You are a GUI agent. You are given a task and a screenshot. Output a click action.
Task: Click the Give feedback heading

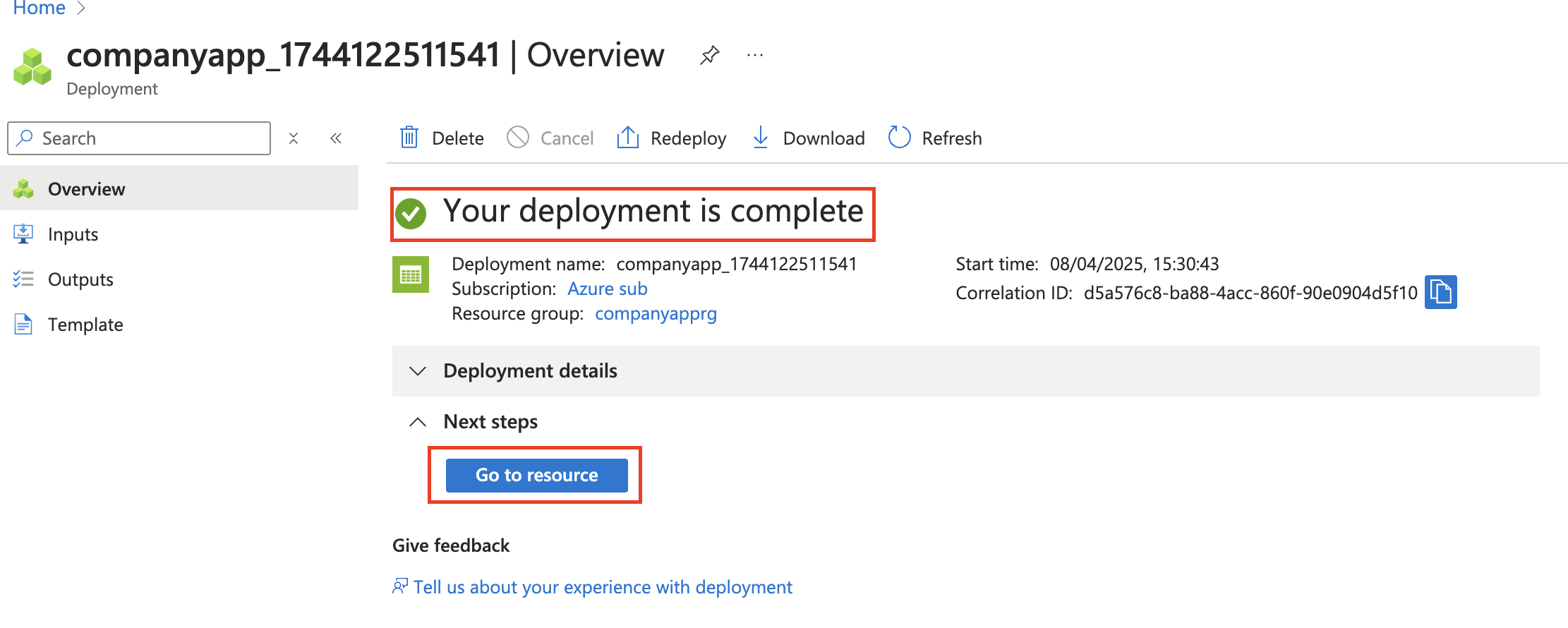coord(451,545)
